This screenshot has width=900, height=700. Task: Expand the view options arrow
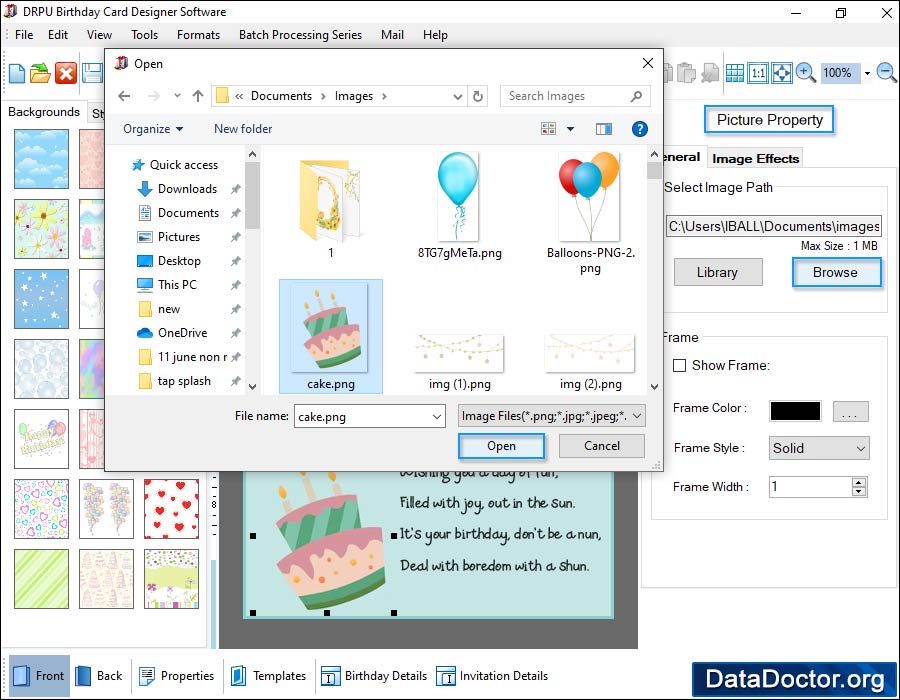tap(571, 129)
